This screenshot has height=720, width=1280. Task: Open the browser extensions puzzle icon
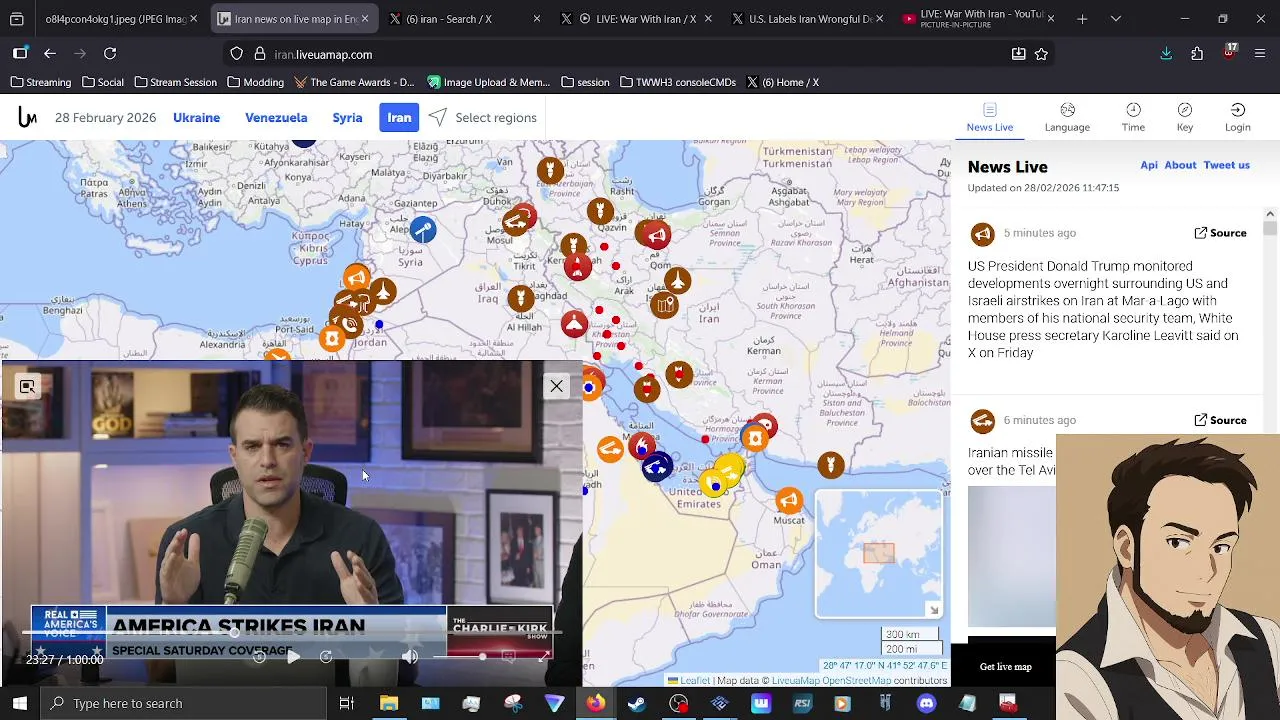(x=1197, y=54)
